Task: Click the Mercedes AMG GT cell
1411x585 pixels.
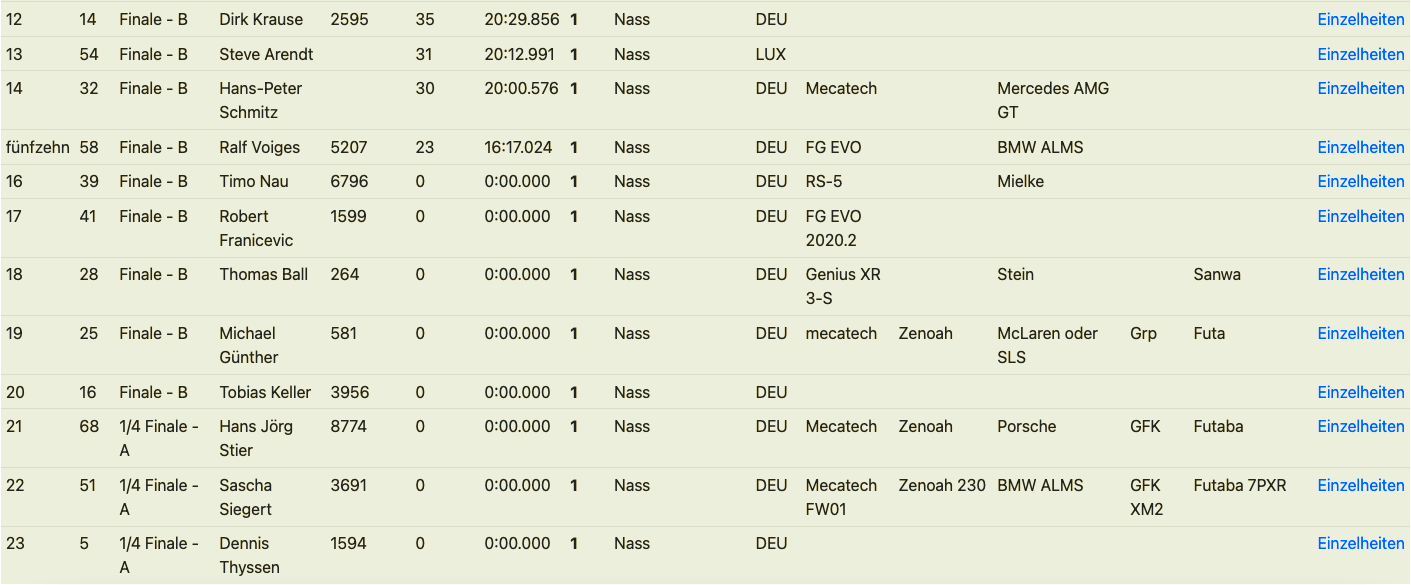Action: [x=1052, y=100]
